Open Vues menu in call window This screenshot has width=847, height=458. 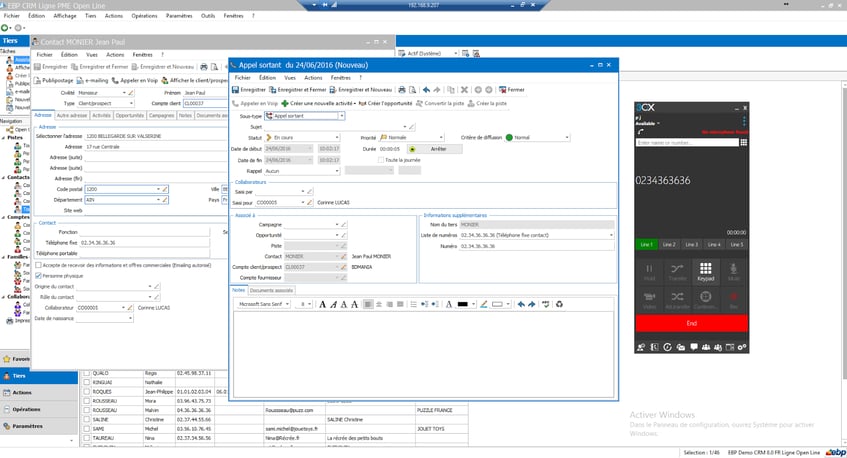tap(290, 78)
